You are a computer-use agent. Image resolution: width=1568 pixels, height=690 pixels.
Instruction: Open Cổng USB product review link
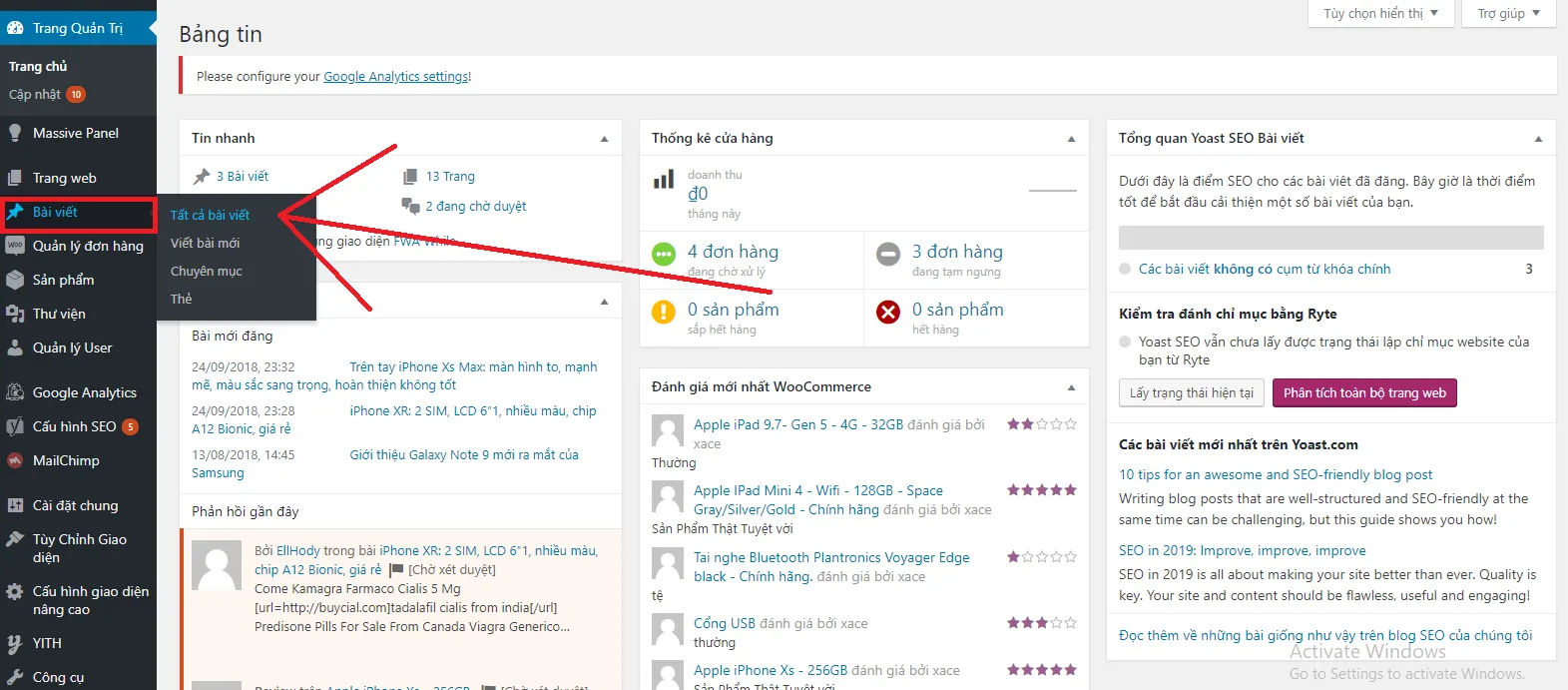(x=725, y=623)
